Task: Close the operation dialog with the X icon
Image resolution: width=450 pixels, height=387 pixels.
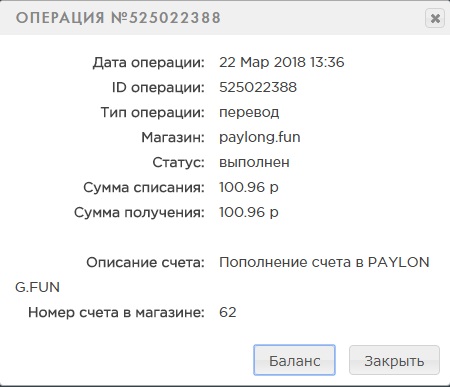Action: (x=435, y=18)
